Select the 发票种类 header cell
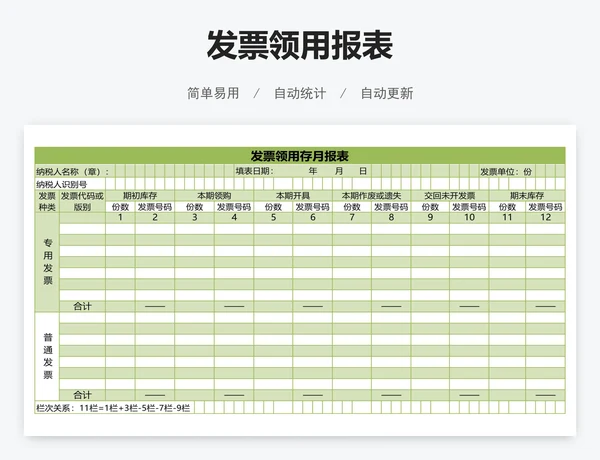This screenshot has width=600, height=460. click(x=47, y=202)
